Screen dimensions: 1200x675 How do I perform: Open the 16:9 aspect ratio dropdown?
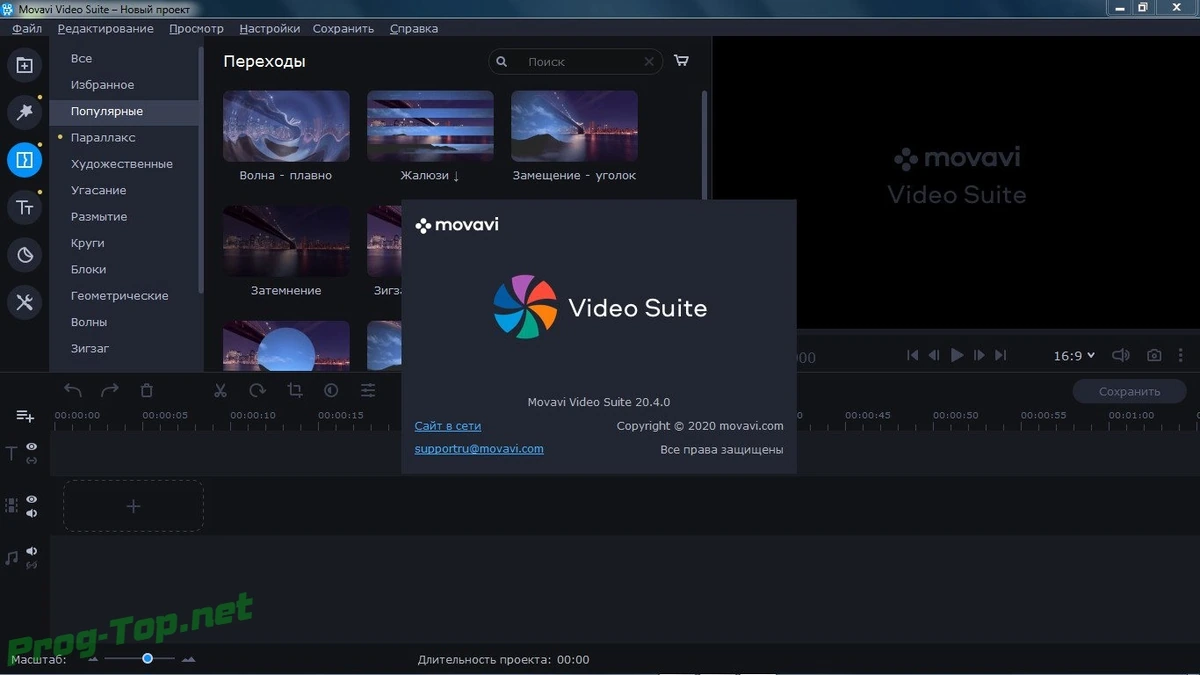[1074, 355]
